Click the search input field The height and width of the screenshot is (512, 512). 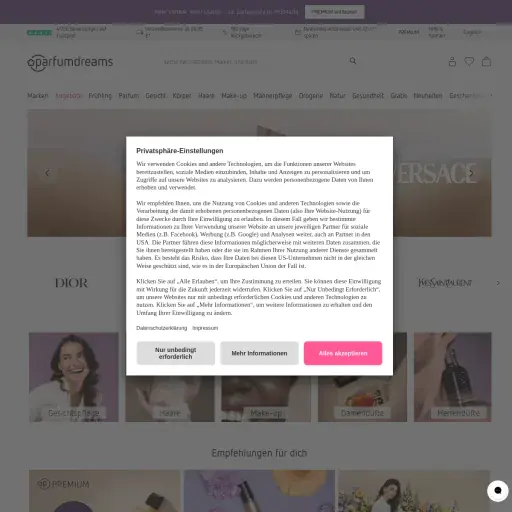click(x=253, y=62)
